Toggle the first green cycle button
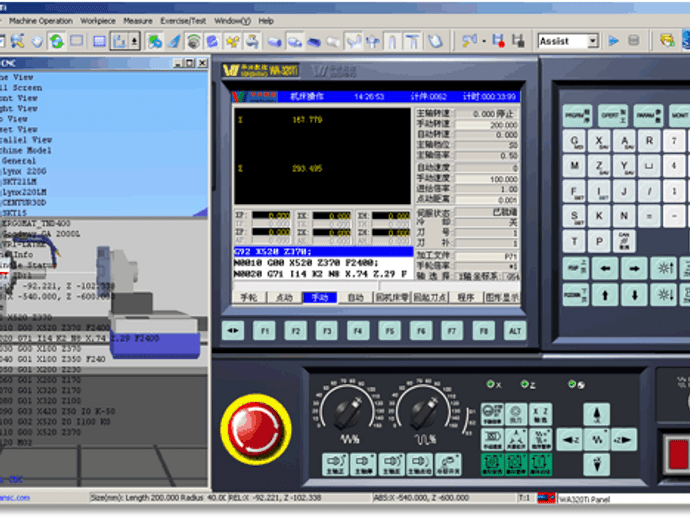 coord(492,464)
